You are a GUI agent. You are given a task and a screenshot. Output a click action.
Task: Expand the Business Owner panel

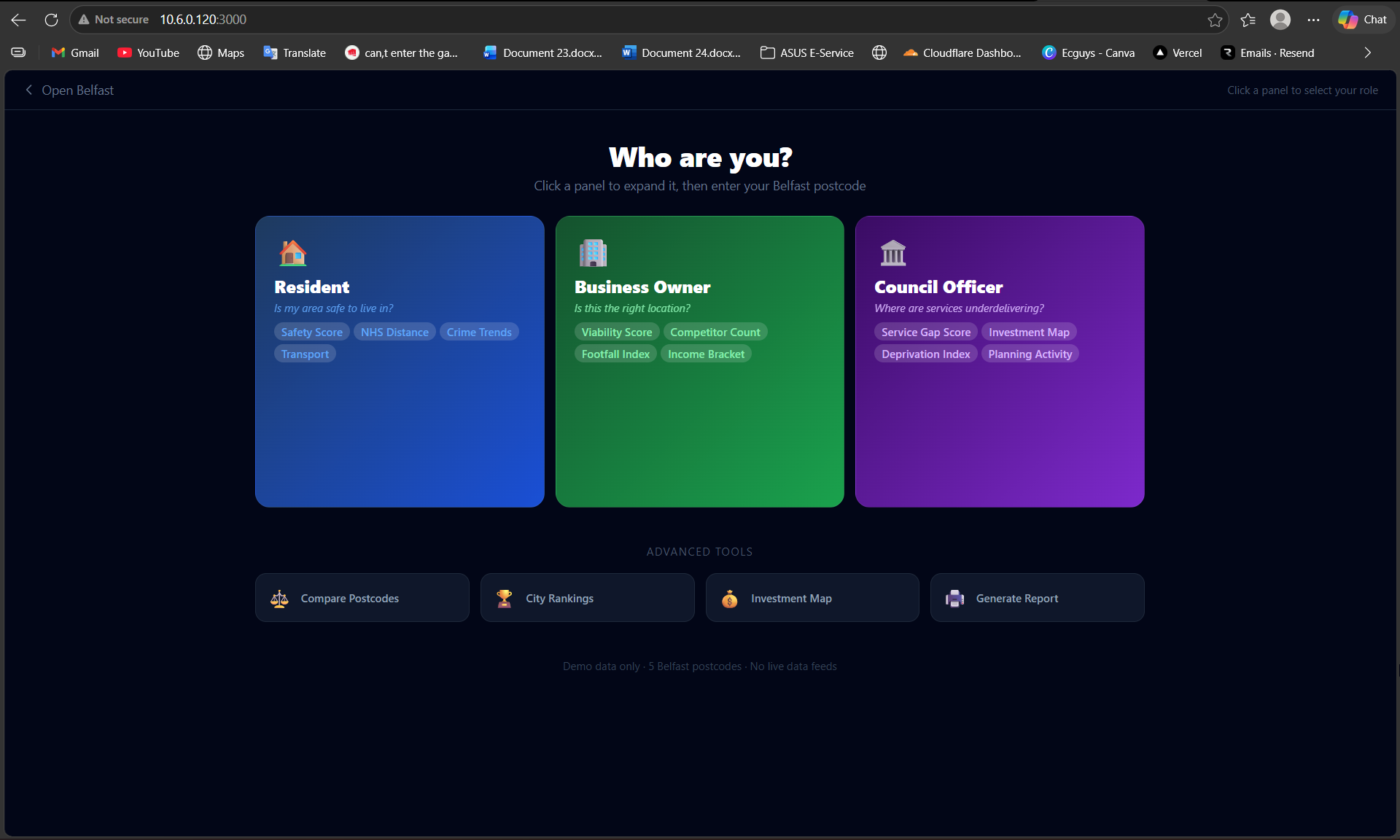coord(699,430)
